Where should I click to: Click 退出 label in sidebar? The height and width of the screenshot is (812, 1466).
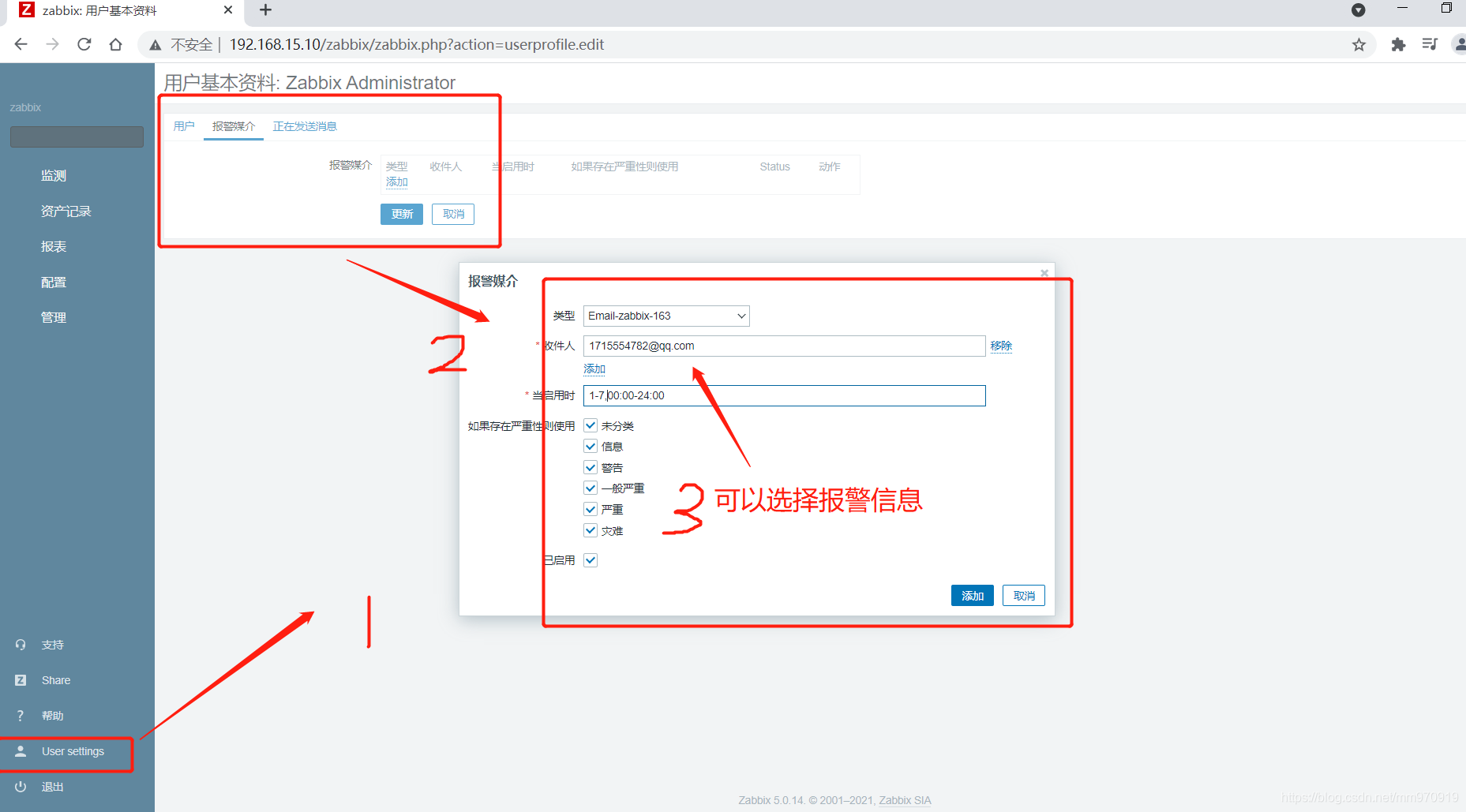(x=53, y=787)
